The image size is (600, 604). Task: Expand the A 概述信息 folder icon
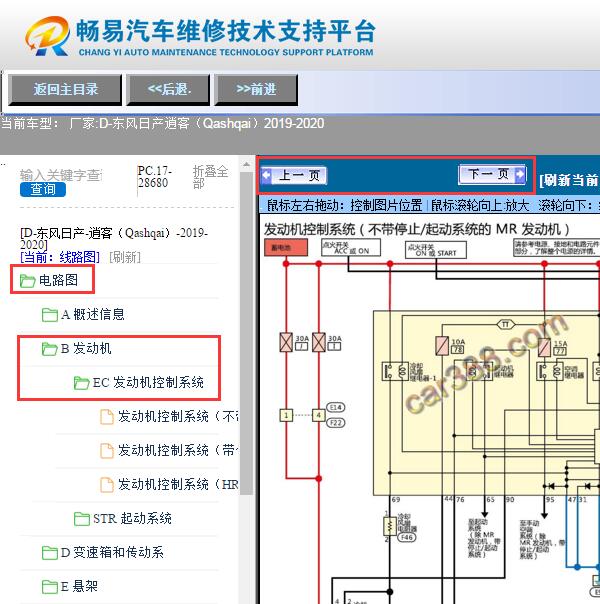pyautogui.click(x=50, y=315)
